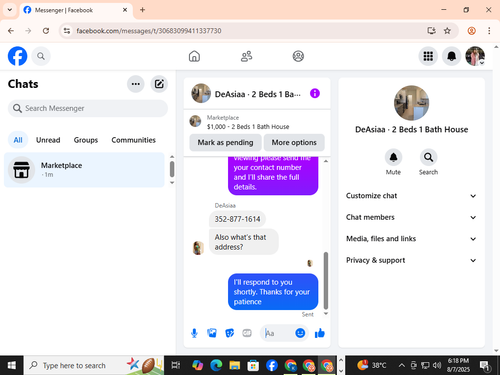Click the listing photo in details panel

point(411,103)
